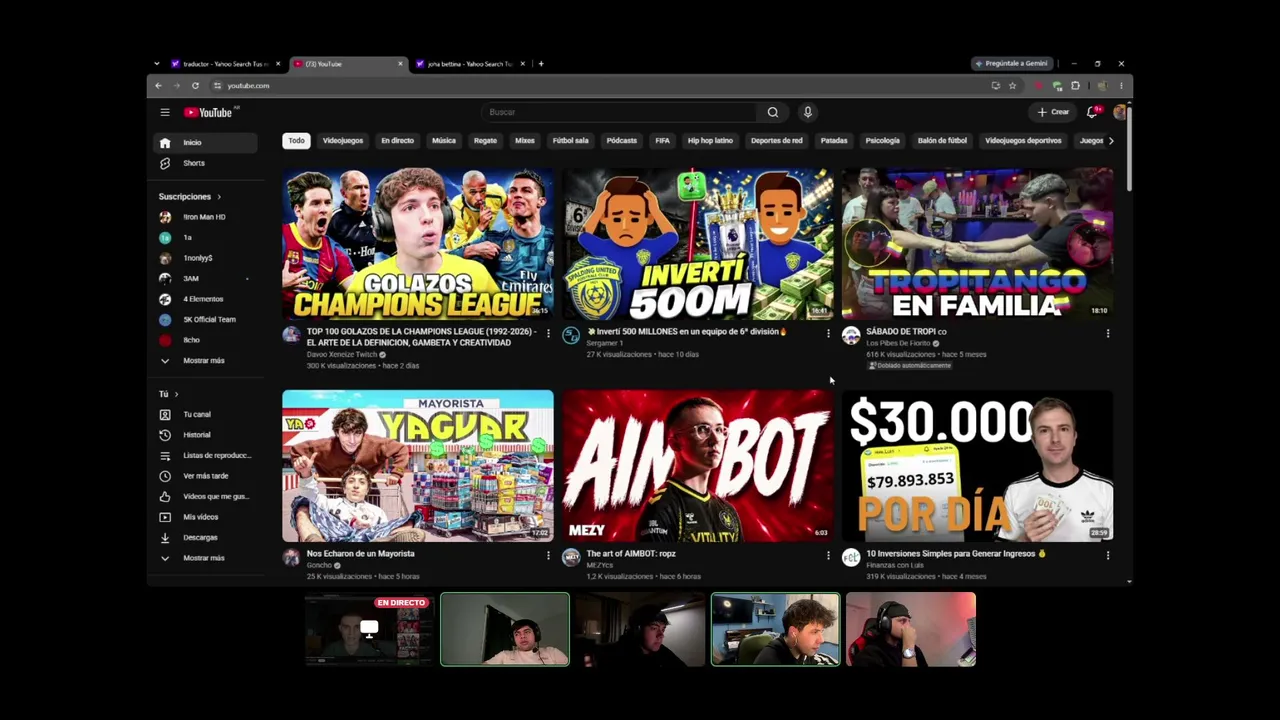Viewport: 1280px width, 720px height.
Task: Open the Finanzas con Luis channel avatar
Action: point(851,558)
